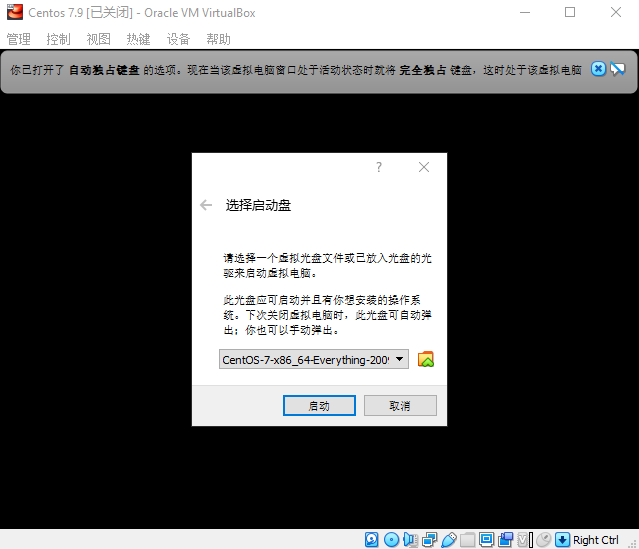Open the 视图 menu

[x=99, y=39]
